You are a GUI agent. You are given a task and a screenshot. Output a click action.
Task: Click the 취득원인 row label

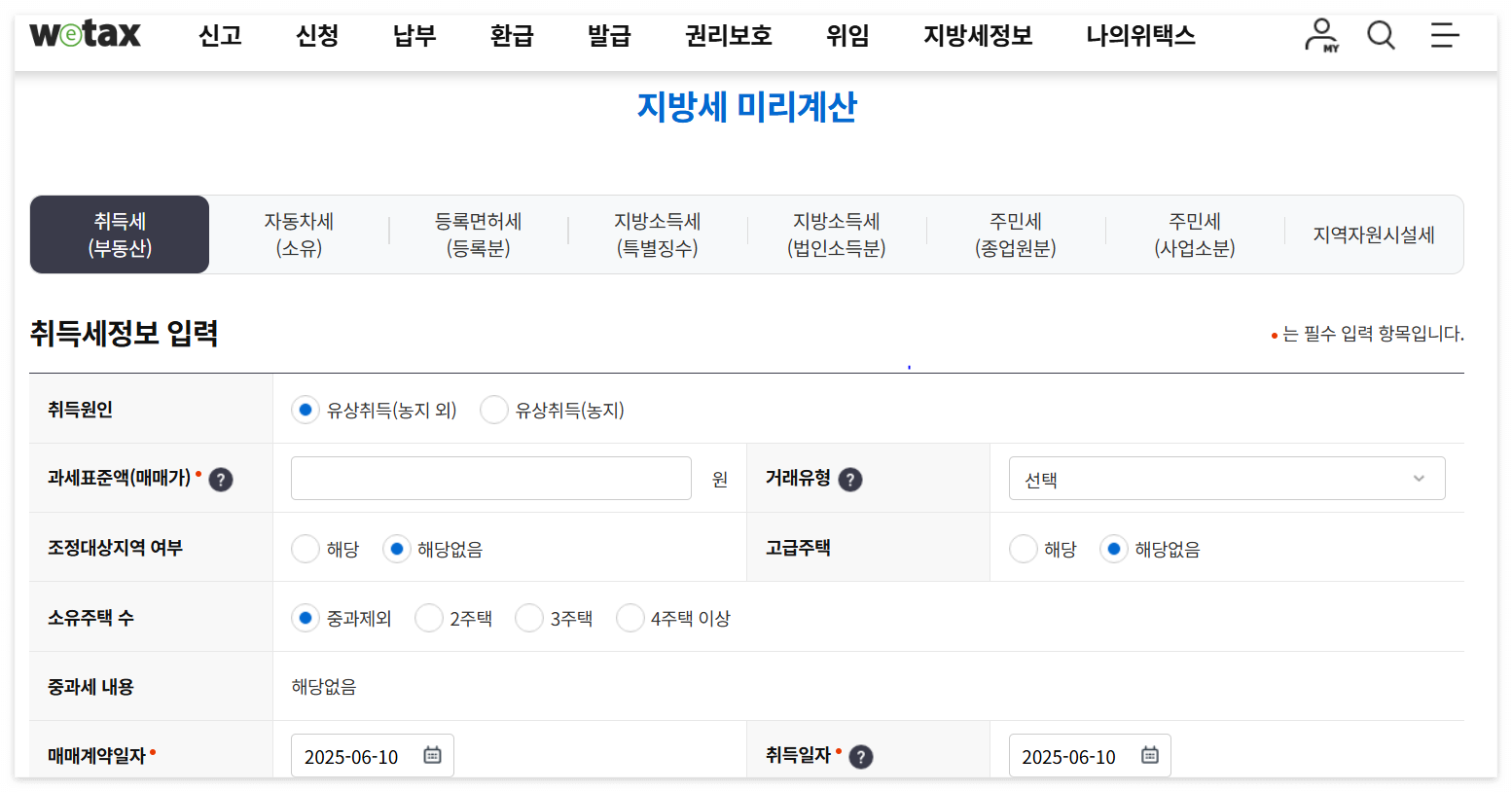80,410
